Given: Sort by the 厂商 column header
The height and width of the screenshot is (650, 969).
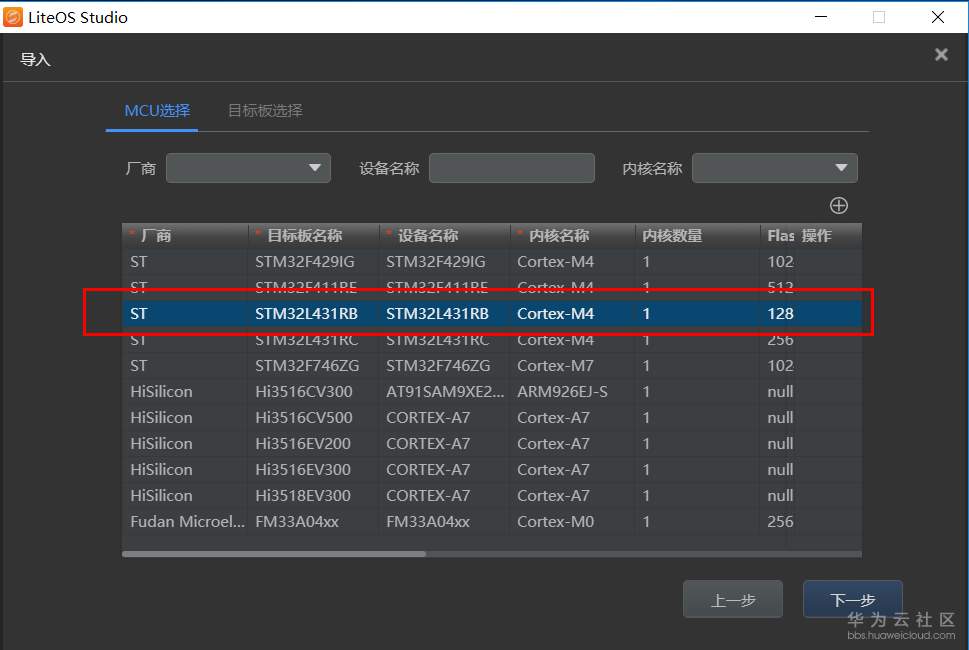Looking at the screenshot, I should click(185, 235).
